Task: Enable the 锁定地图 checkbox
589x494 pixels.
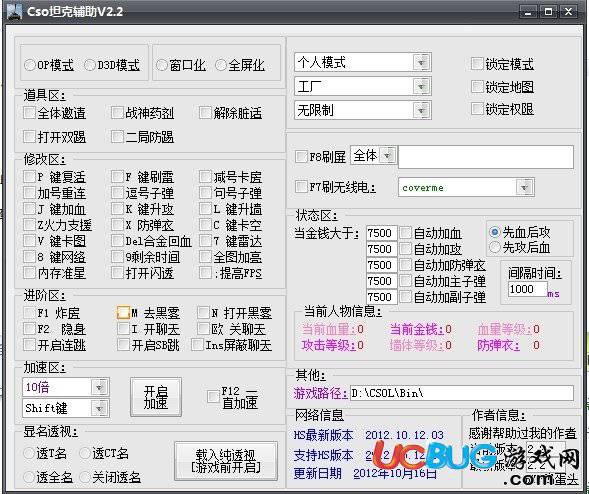Action: click(477, 86)
